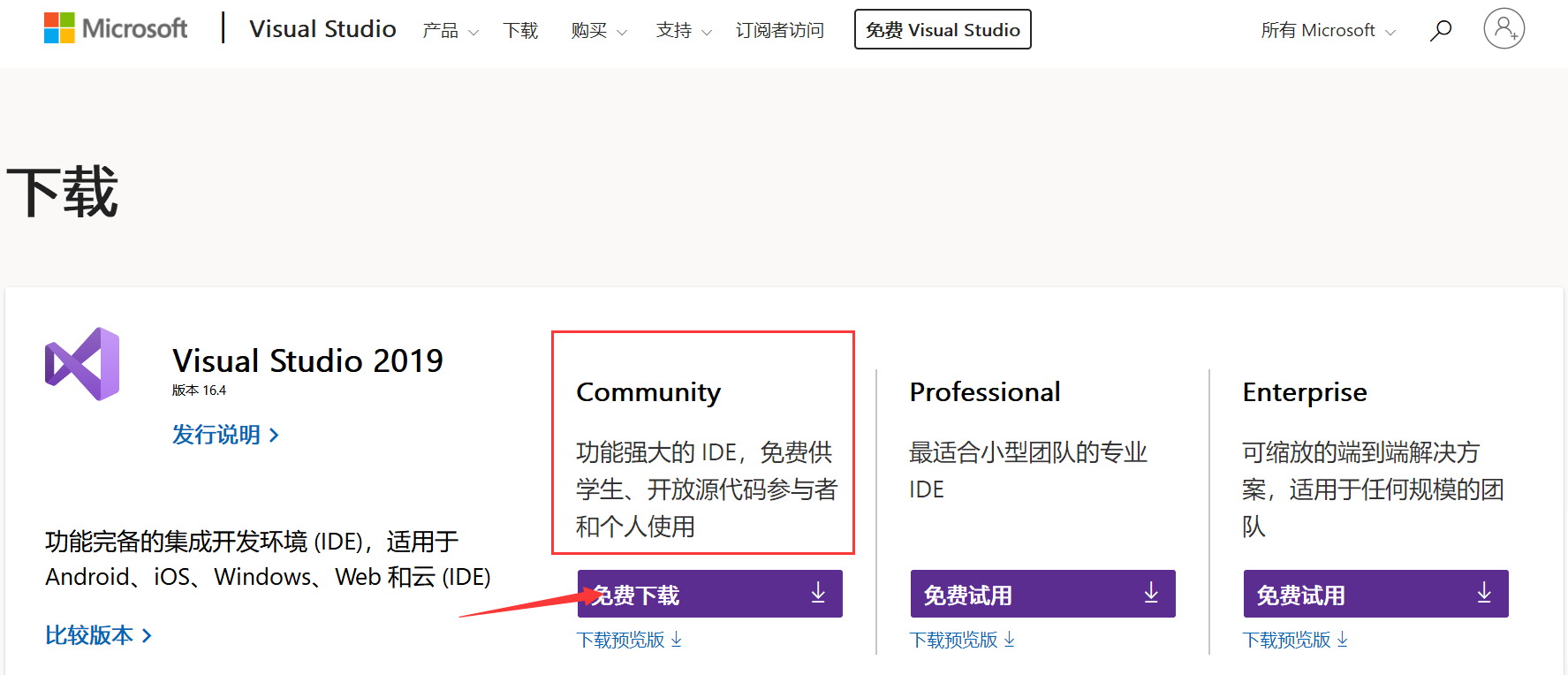
Task: Click 下载预览版 link under Professional
Action: [963, 640]
